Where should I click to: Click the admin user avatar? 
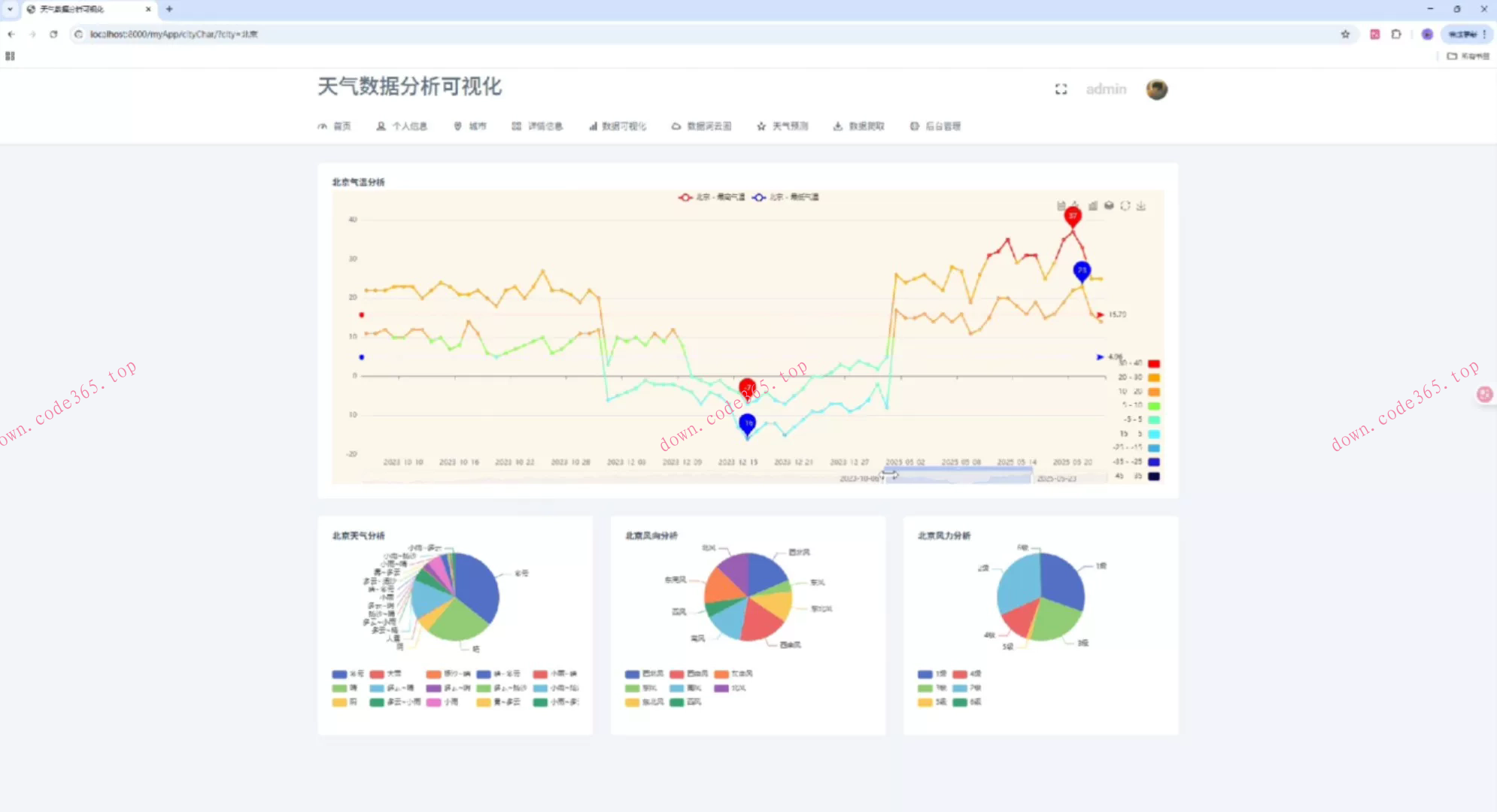click(x=1156, y=89)
